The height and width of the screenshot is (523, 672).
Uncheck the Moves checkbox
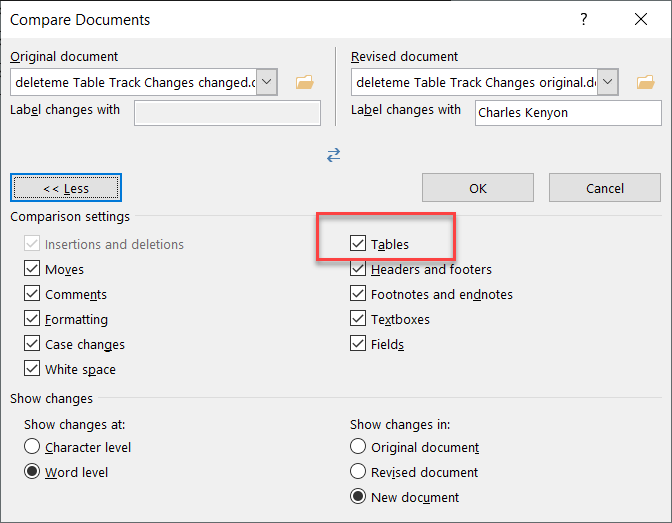[32, 269]
